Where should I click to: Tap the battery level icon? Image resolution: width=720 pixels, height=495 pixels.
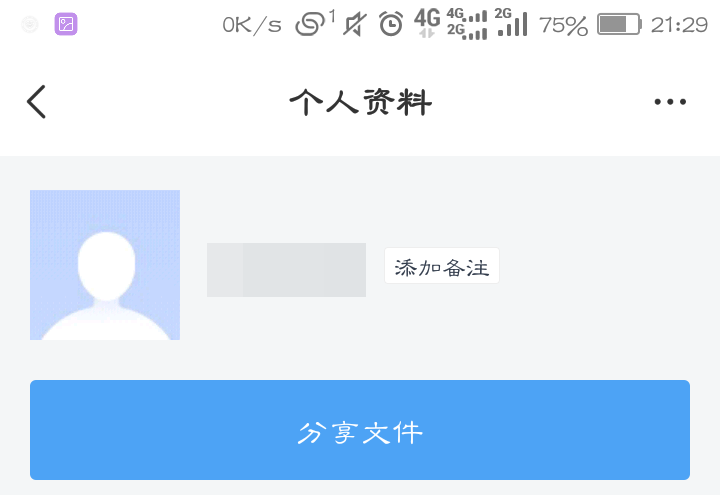(x=619, y=24)
